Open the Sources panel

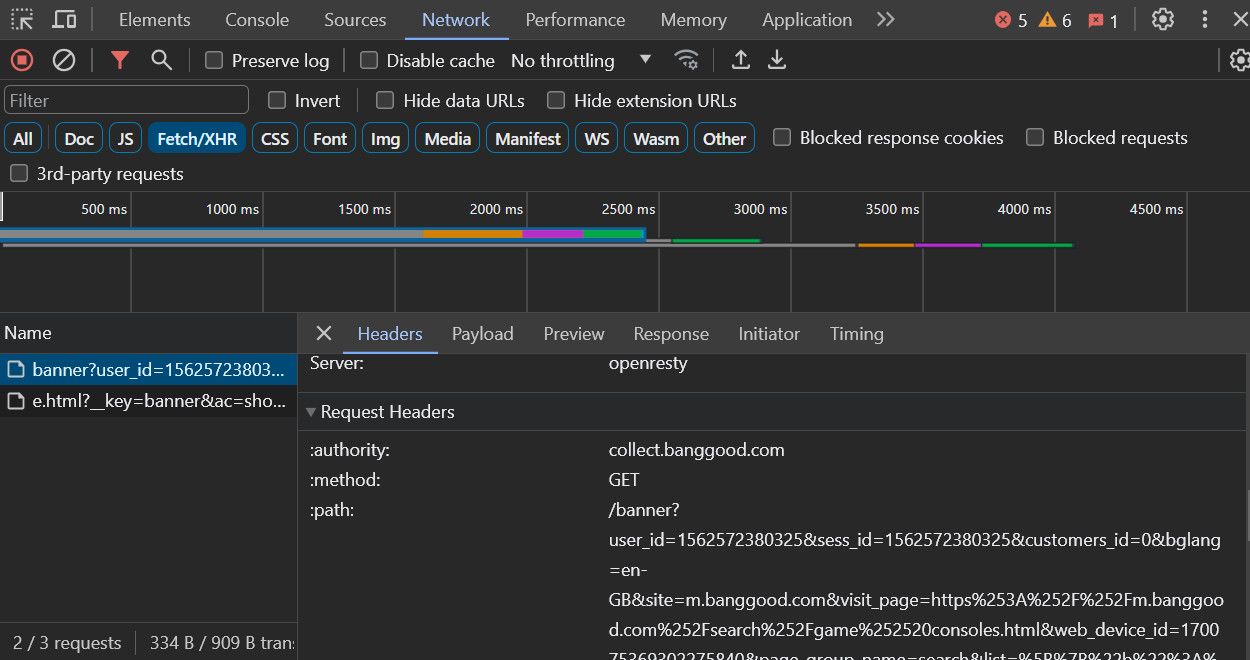(x=355, y=20)
